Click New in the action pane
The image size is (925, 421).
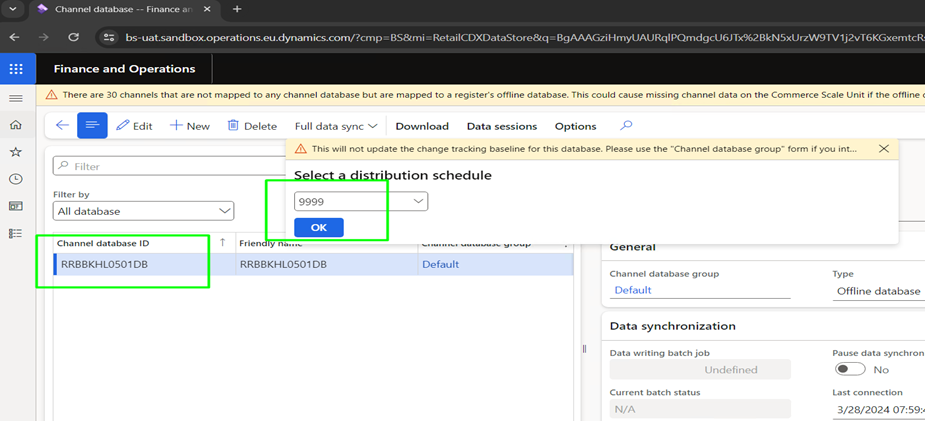point(190,126)
